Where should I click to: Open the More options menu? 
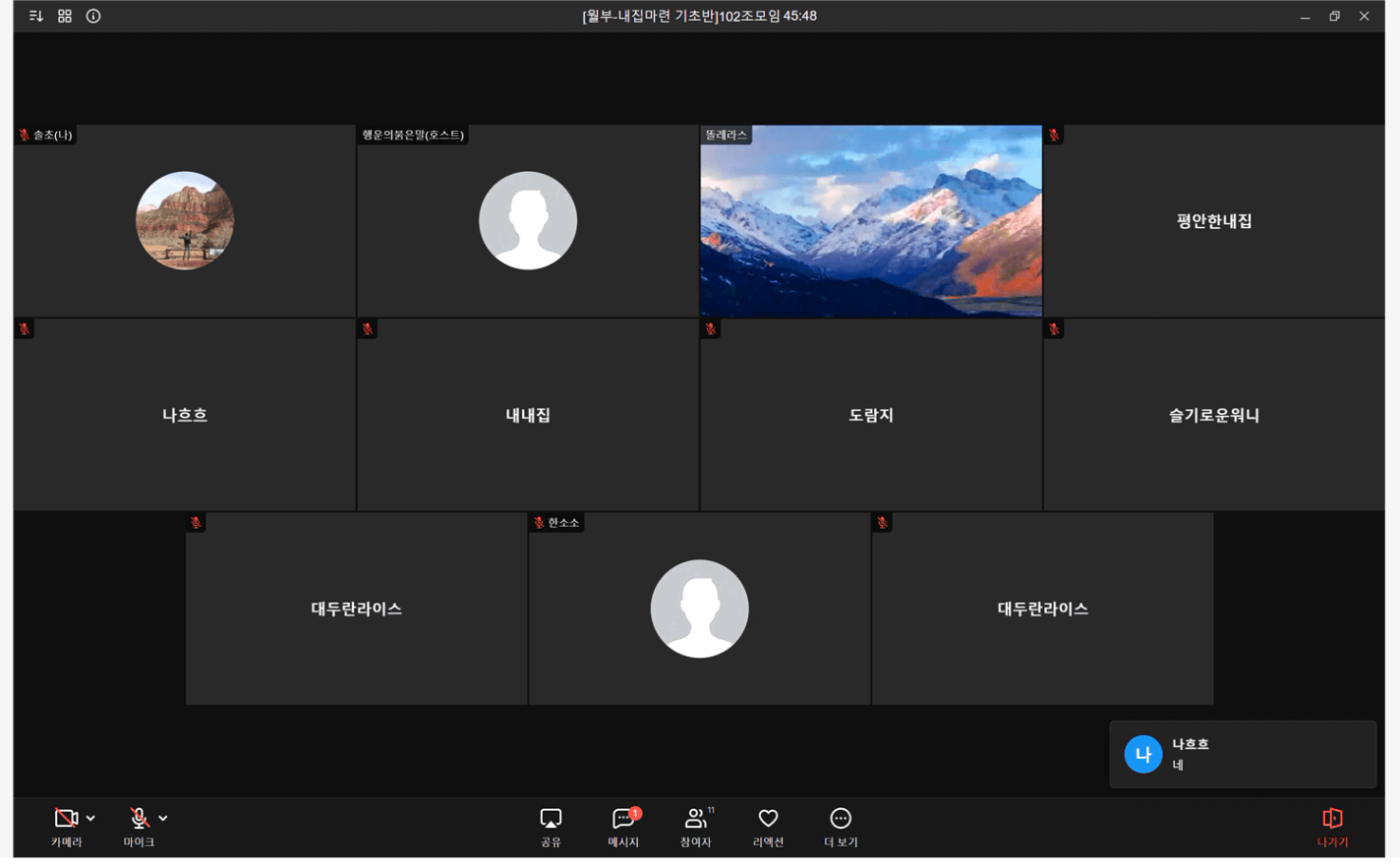(x=841, y=827)
